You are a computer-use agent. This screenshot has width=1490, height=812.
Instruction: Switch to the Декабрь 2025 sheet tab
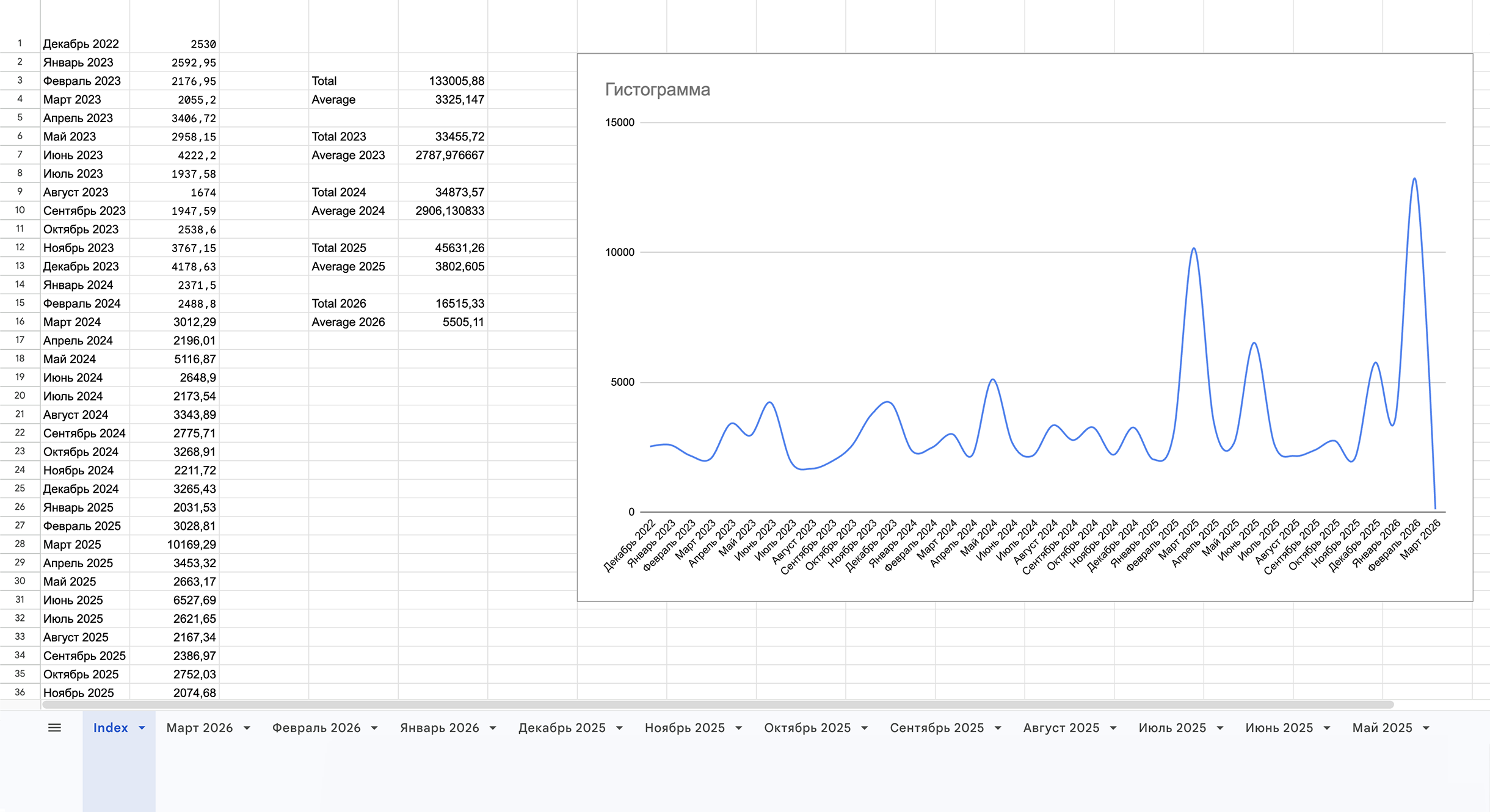point(561,728)
